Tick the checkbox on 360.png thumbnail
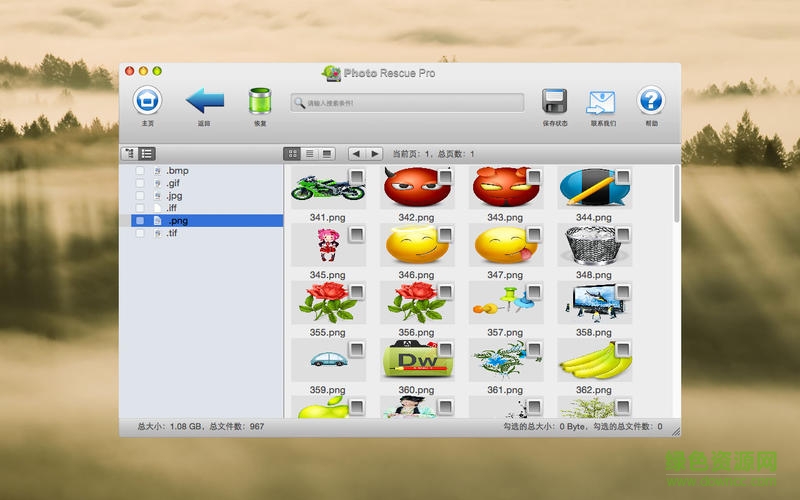The width and height of the screenshot is (800, 500). click(445, 349)
